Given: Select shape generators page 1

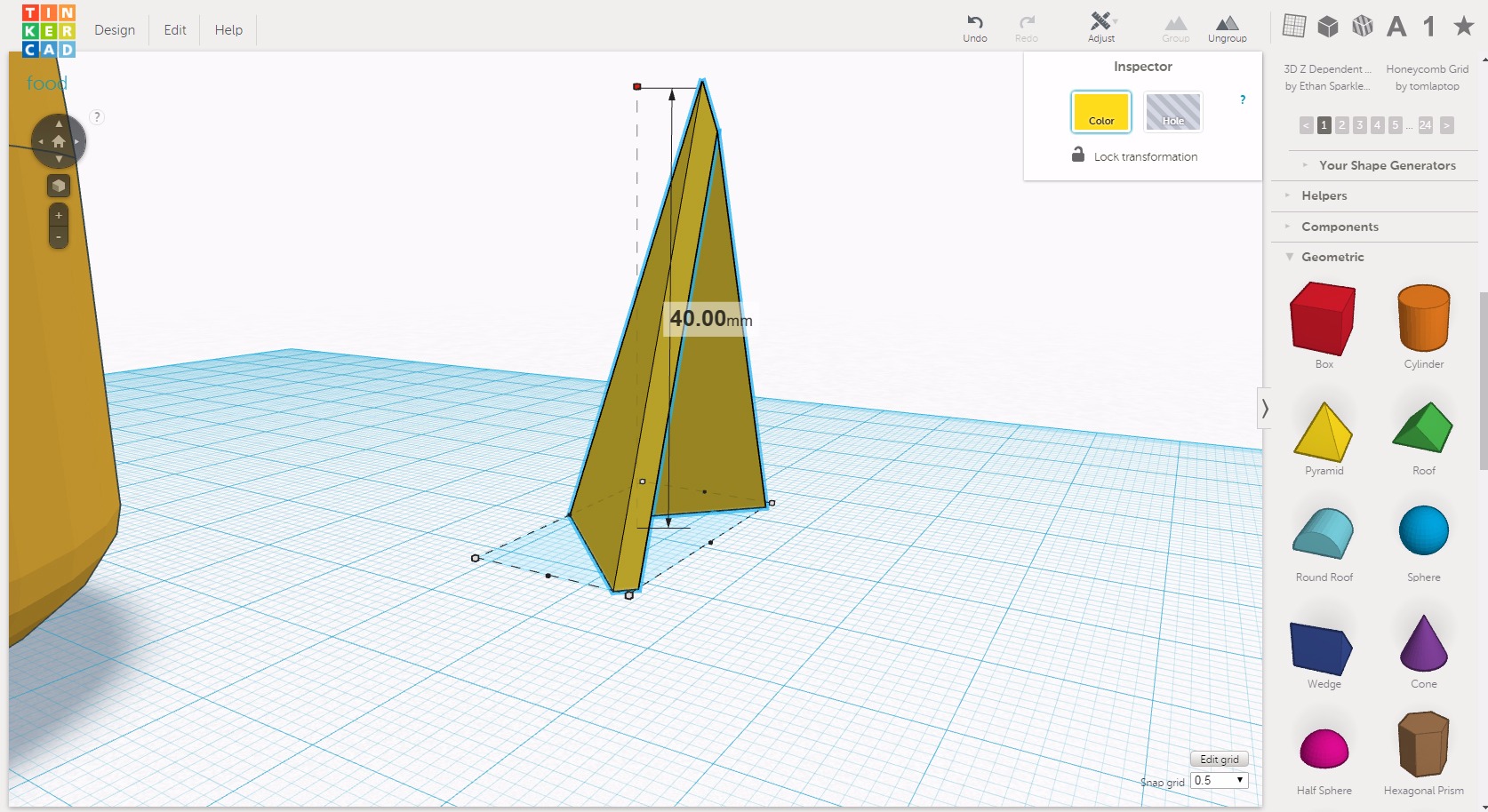Looking at the screenshot, I should tap(1324, 125).
